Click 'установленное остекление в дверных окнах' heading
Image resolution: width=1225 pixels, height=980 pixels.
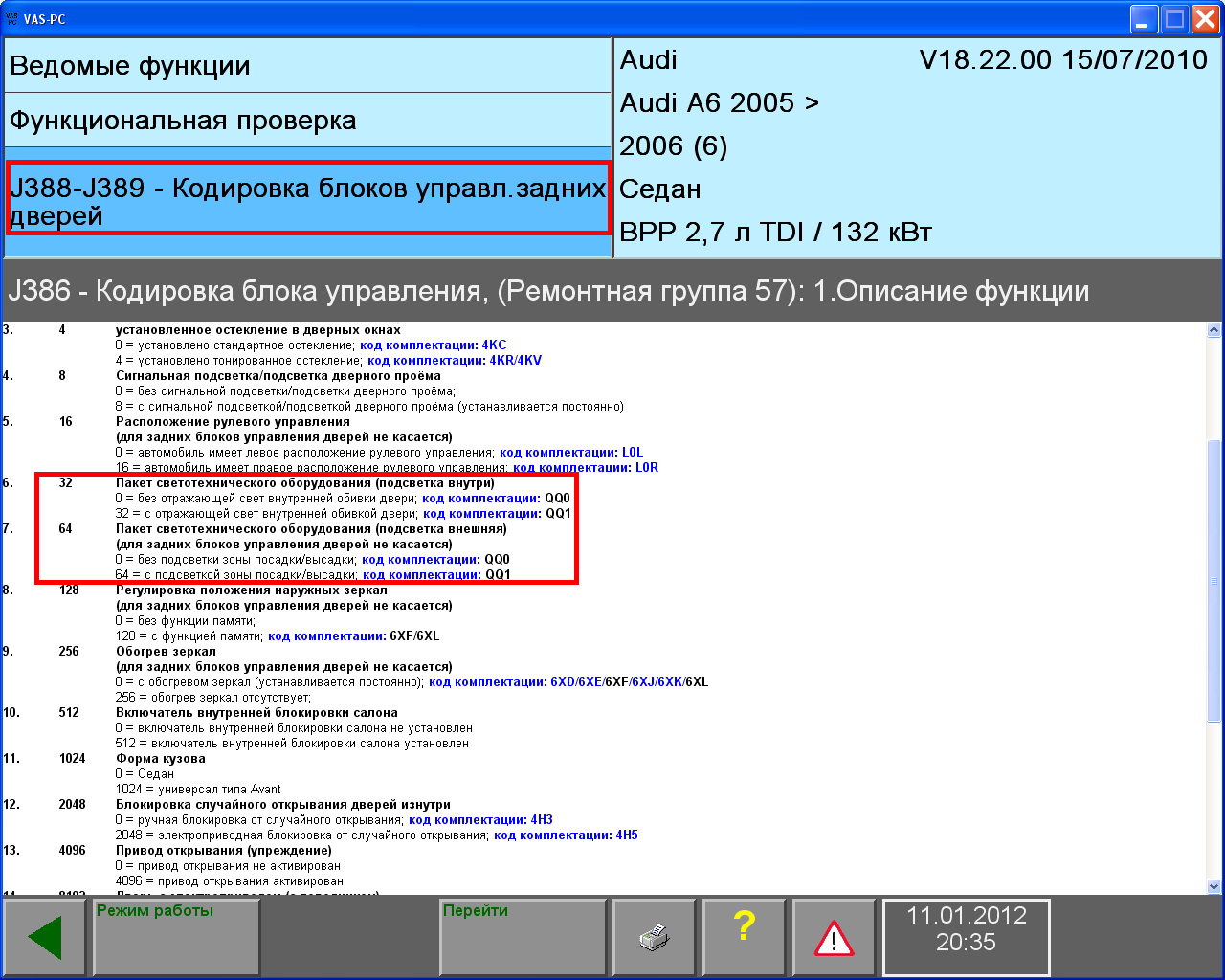click(258, 330)
